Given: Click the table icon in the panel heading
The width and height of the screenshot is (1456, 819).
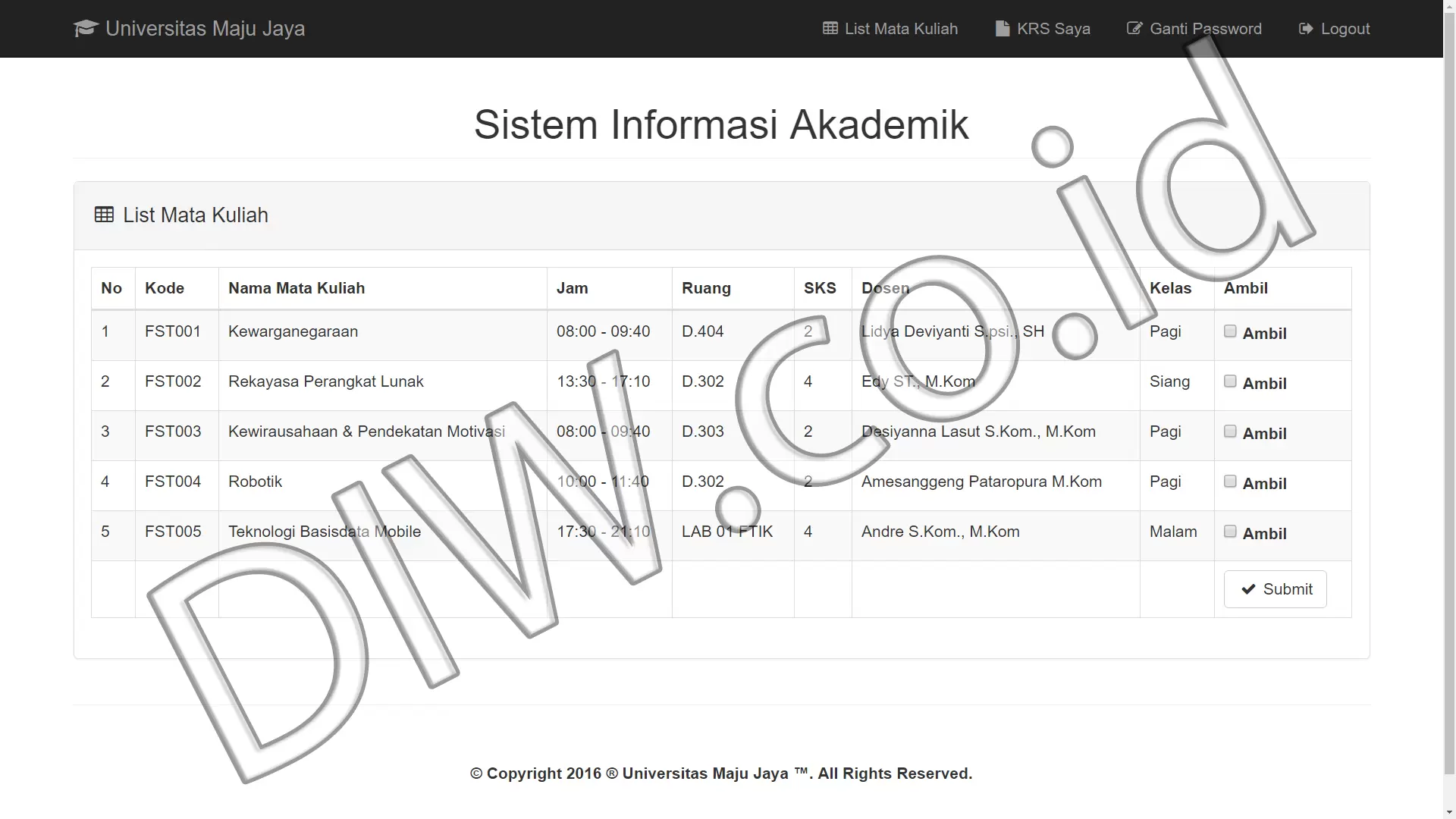Looking at the screenshot, I should click(104, 215).
